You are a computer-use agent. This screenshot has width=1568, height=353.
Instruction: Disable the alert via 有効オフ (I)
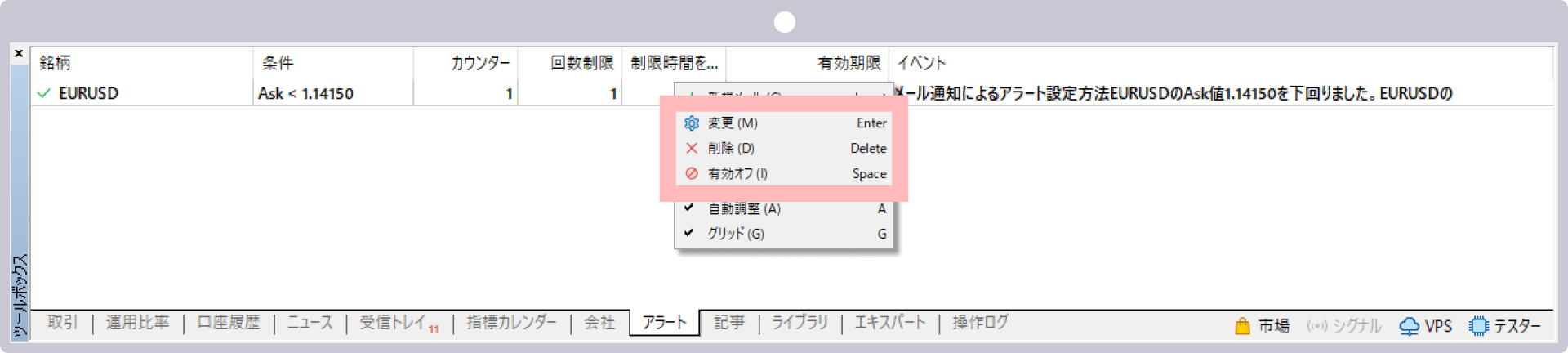[x=737, y=174]
